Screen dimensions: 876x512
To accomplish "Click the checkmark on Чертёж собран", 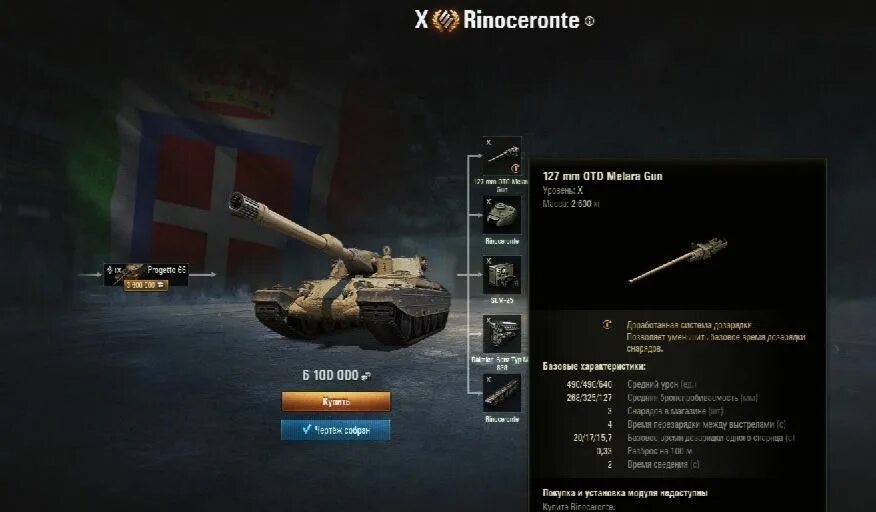I will click(x=306, y=429).
